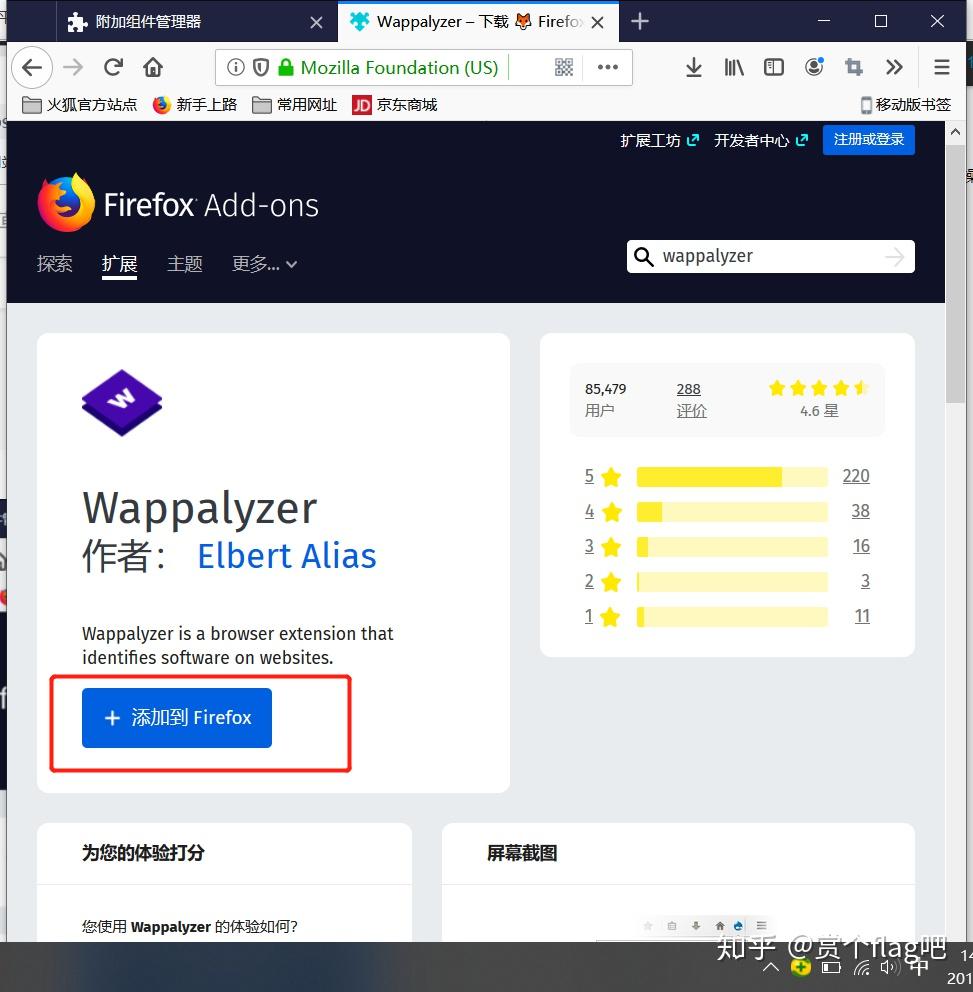The height and width of the screenshot is (992, 973).
Task: Toggle the sidebar view icon
Action: (774, 67)
